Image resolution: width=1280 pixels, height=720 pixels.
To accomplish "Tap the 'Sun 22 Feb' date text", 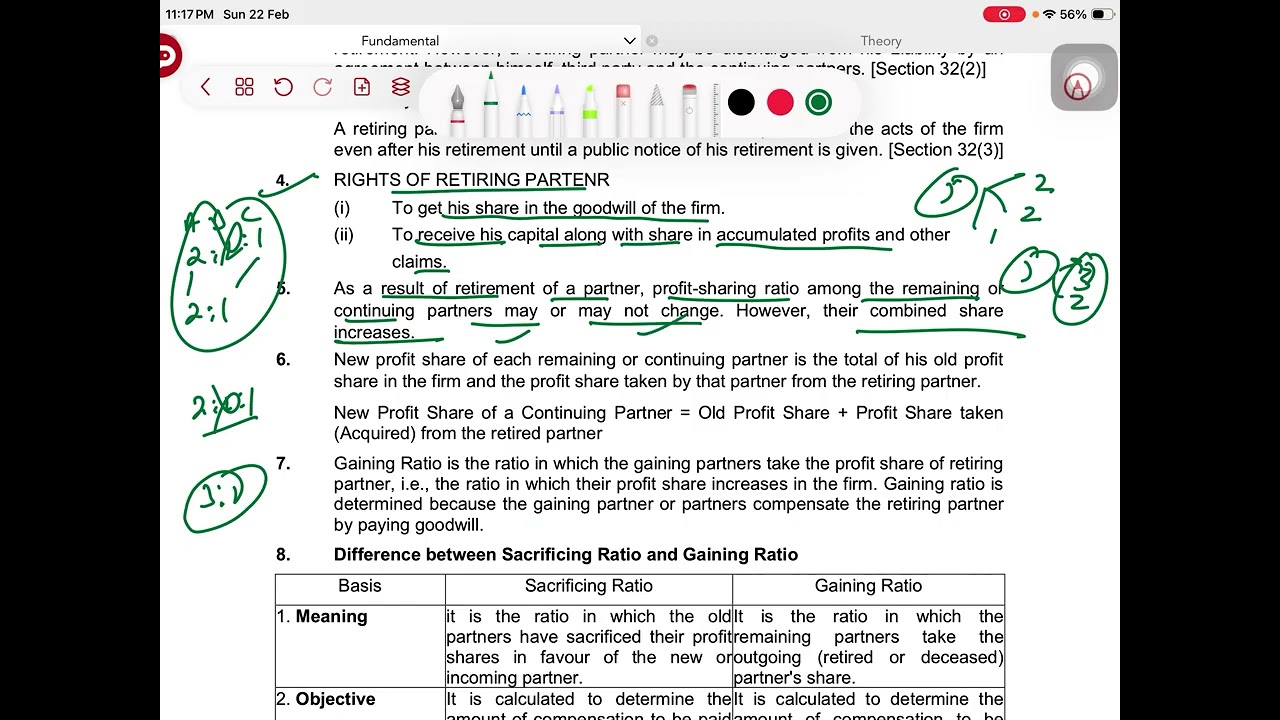I will coord(256,14).
